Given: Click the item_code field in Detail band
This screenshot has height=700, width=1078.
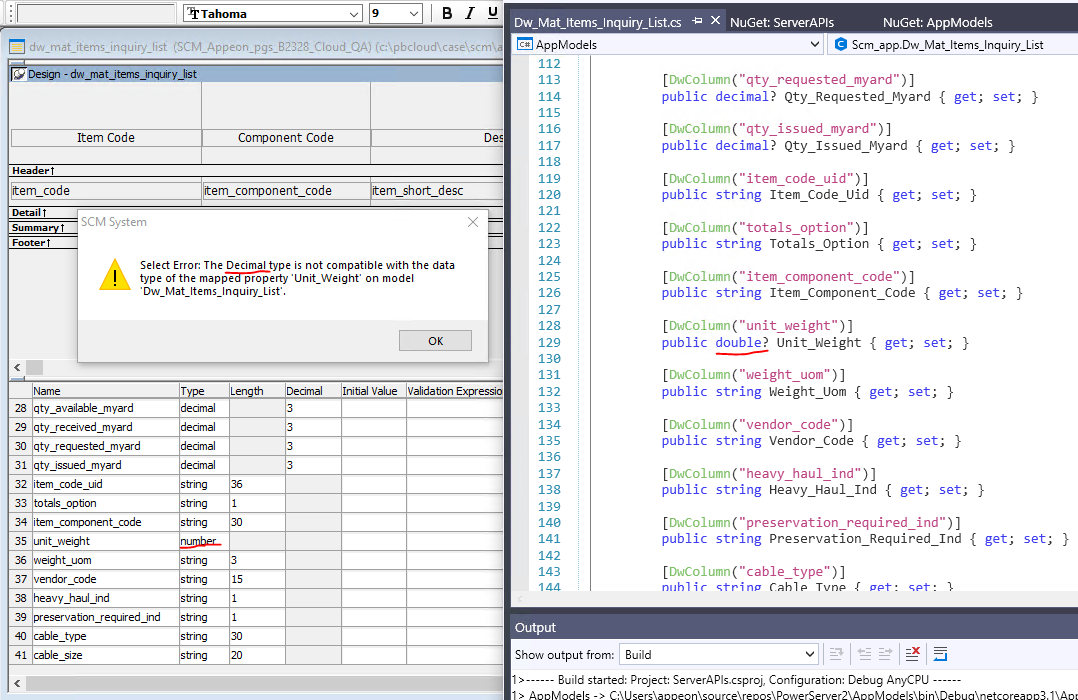Looking at the screenshot, I should tap(105, 191).
